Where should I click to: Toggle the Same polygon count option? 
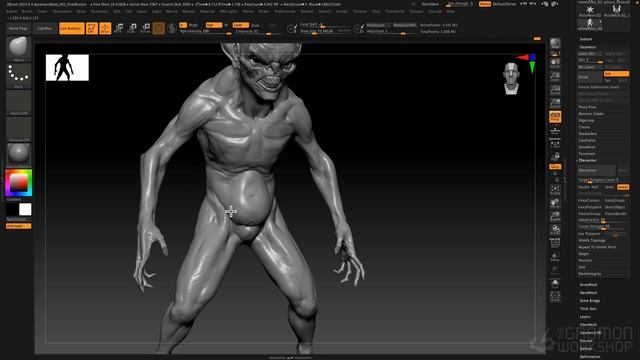coord(609,187)
